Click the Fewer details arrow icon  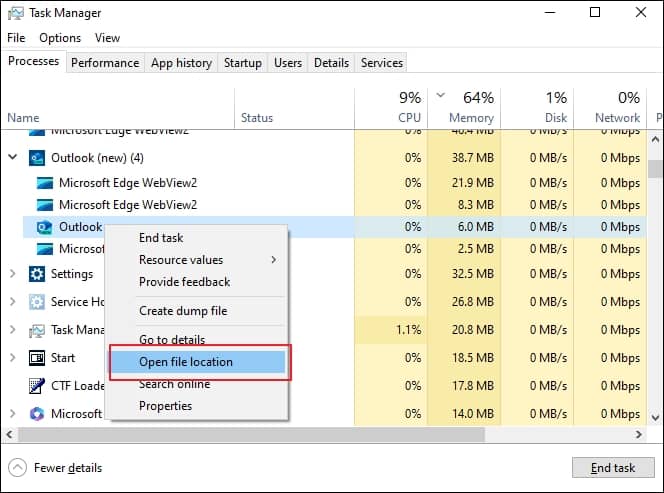click(x=17, y=468)
